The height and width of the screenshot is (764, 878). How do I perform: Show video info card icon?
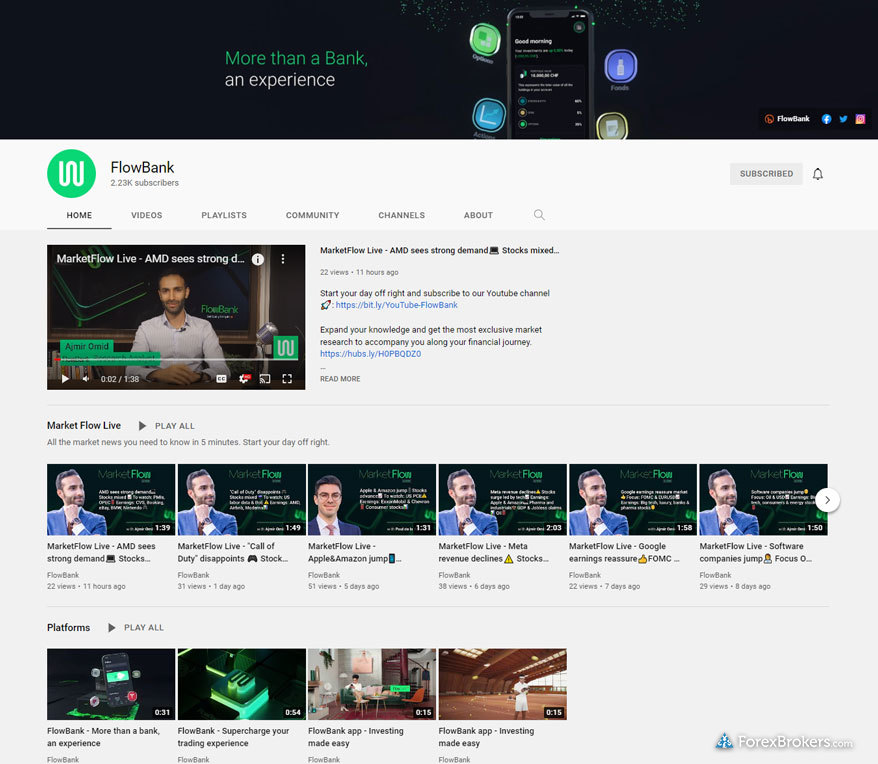pyautogui.click(x=258, y=259)
